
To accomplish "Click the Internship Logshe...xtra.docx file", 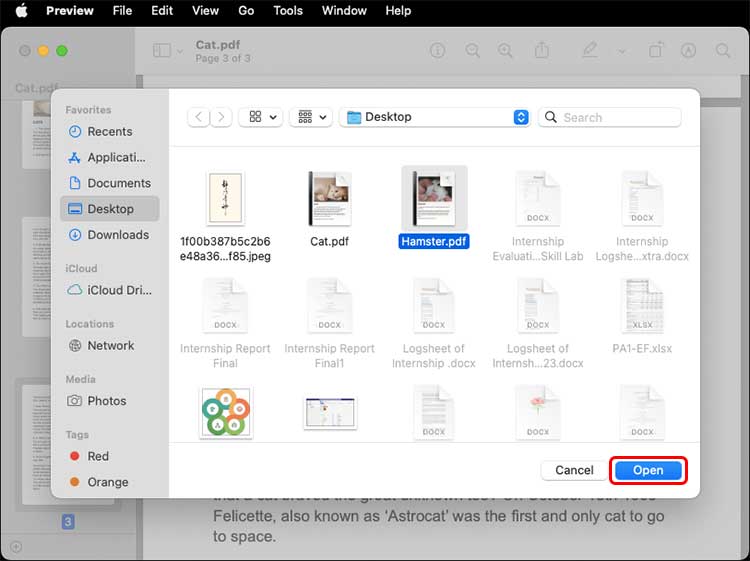I will click(x=642, y=216).
